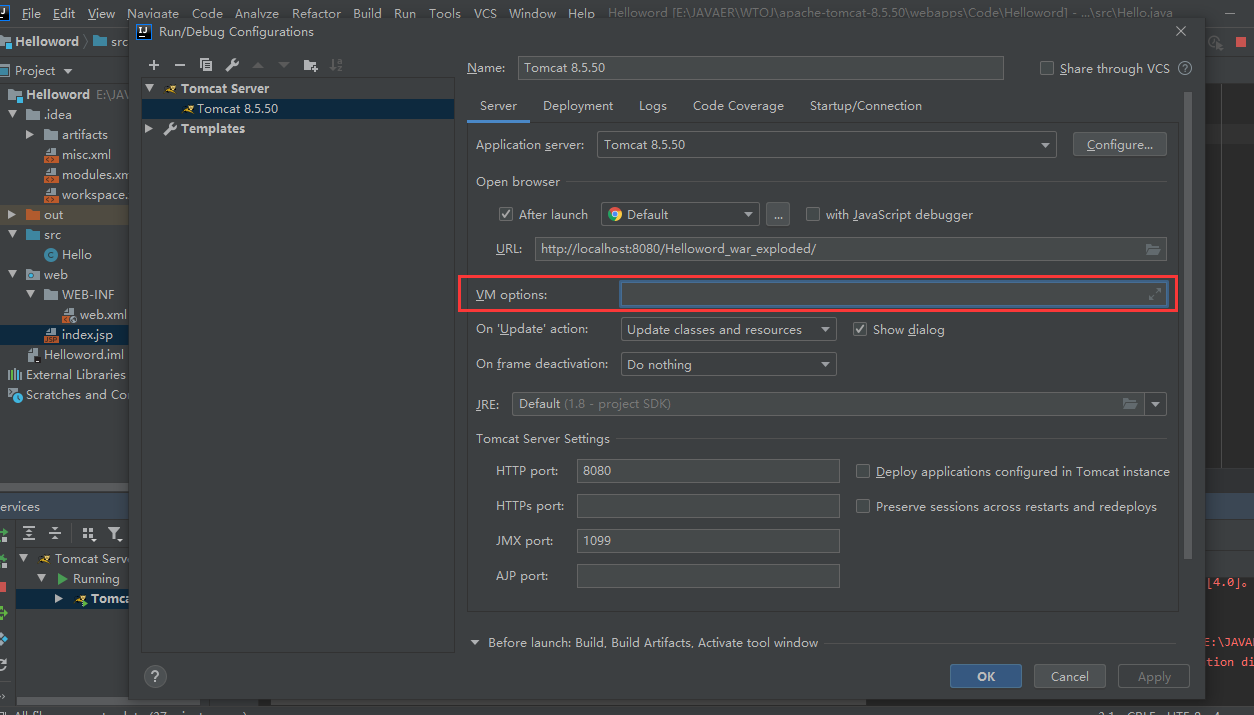Click the move configuration down arrow icon
1254x715 pixels.
click(284, 65)
